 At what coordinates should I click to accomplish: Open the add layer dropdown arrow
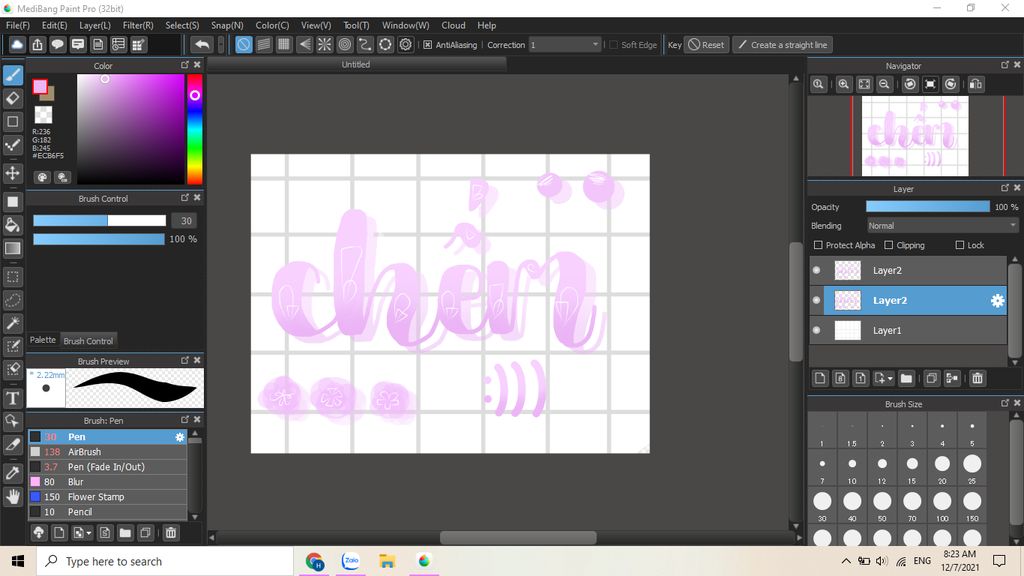coord(890,379)
